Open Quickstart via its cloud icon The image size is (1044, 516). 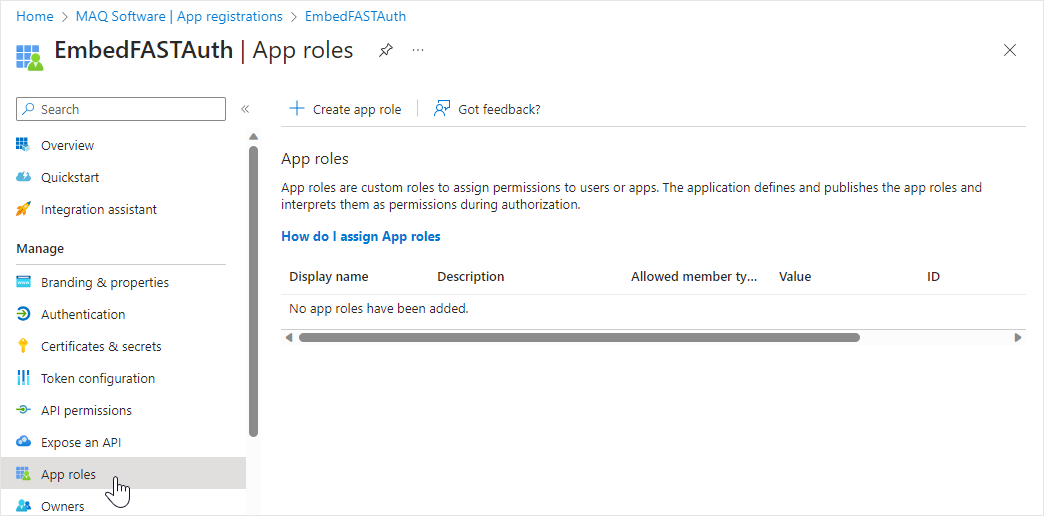click(23, 177)
